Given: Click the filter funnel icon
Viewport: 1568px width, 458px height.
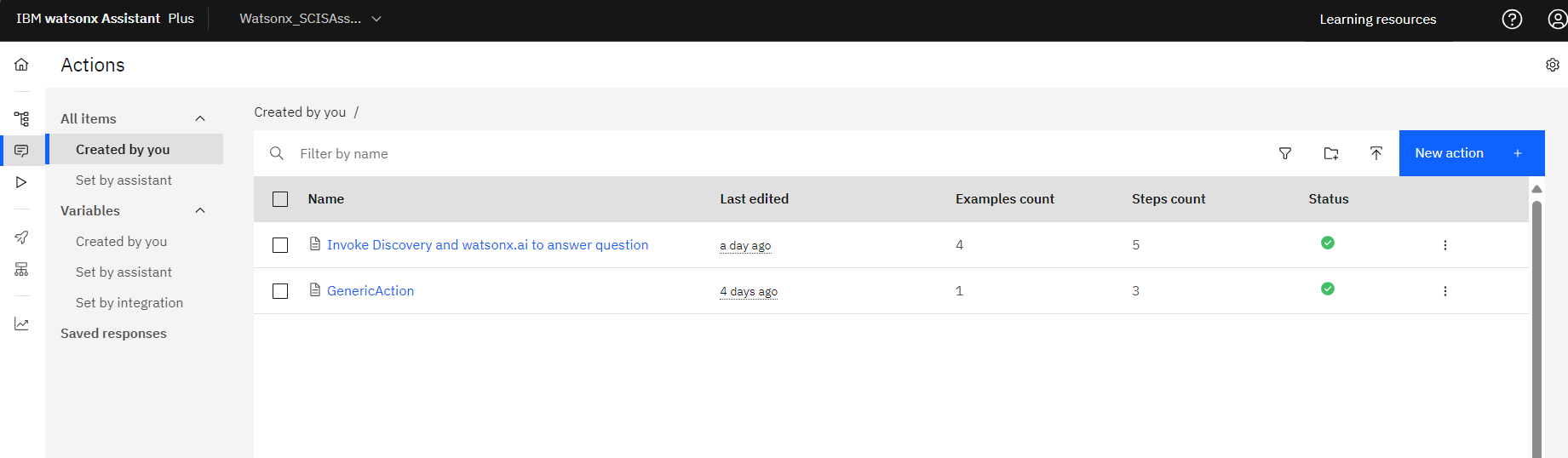Looking at the screenshot, I should tap(1285, 153).
